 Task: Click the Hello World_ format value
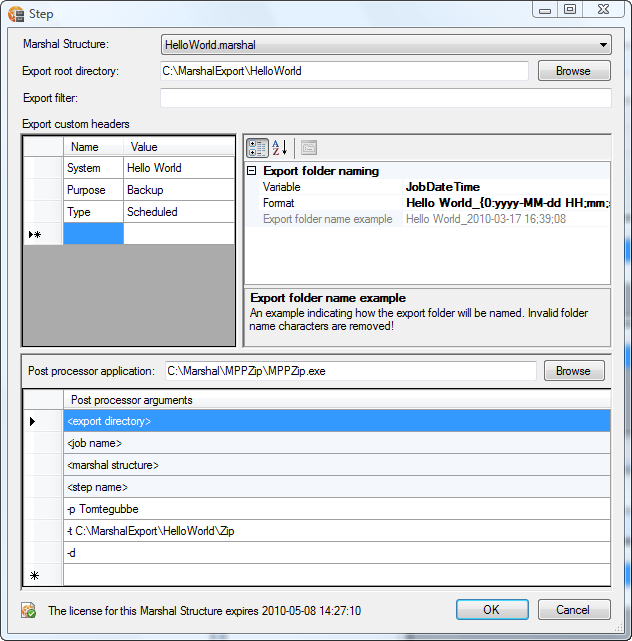(507, 203)
